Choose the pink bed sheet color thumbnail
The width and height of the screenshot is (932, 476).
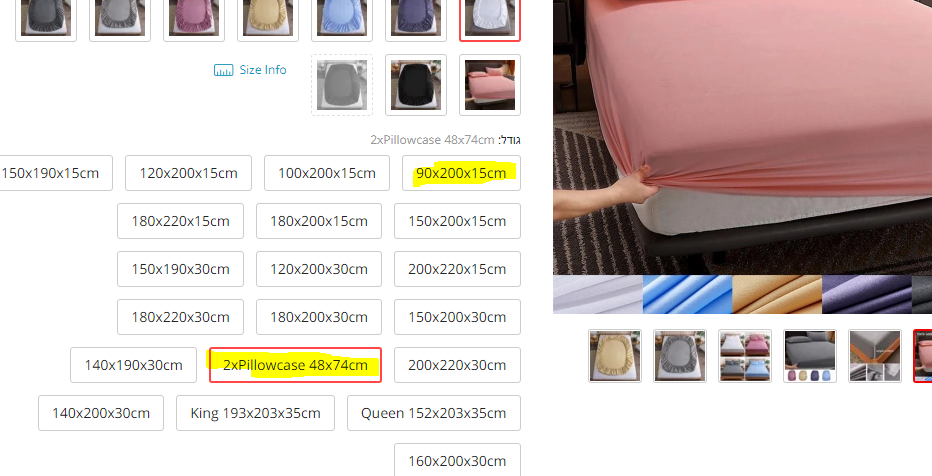pyautogui.click(x=490, y=85)
